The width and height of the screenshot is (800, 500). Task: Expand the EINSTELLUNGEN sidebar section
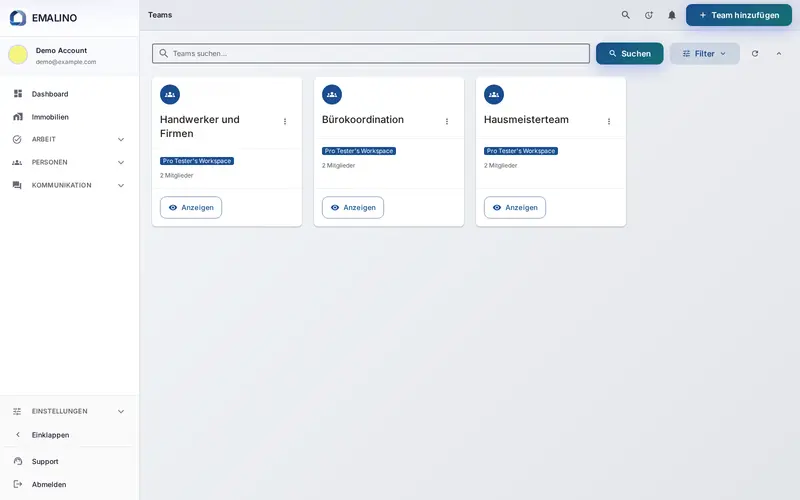pyautogui.click(x=69, y=411)
